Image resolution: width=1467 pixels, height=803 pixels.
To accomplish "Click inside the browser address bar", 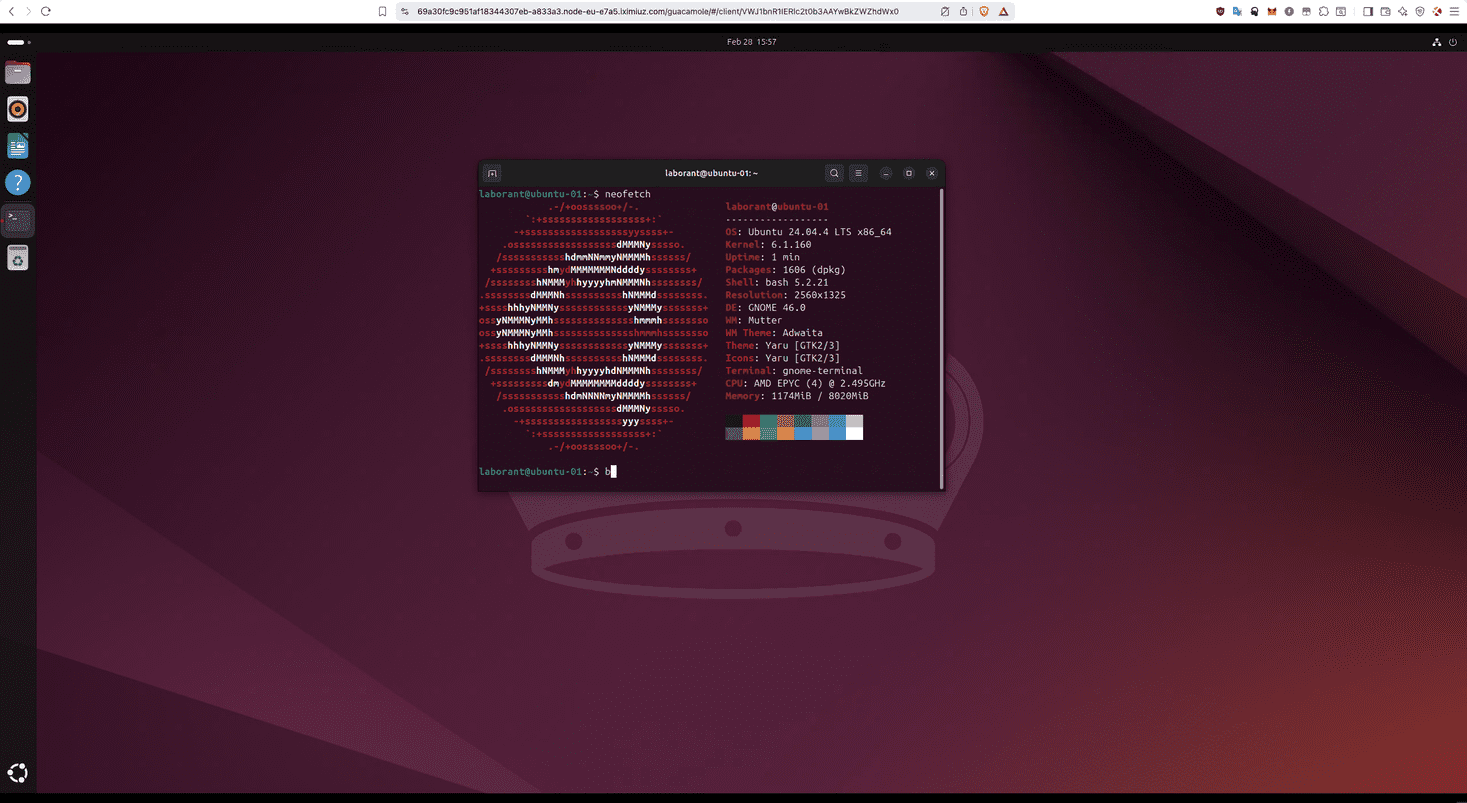I will [700, 11].
